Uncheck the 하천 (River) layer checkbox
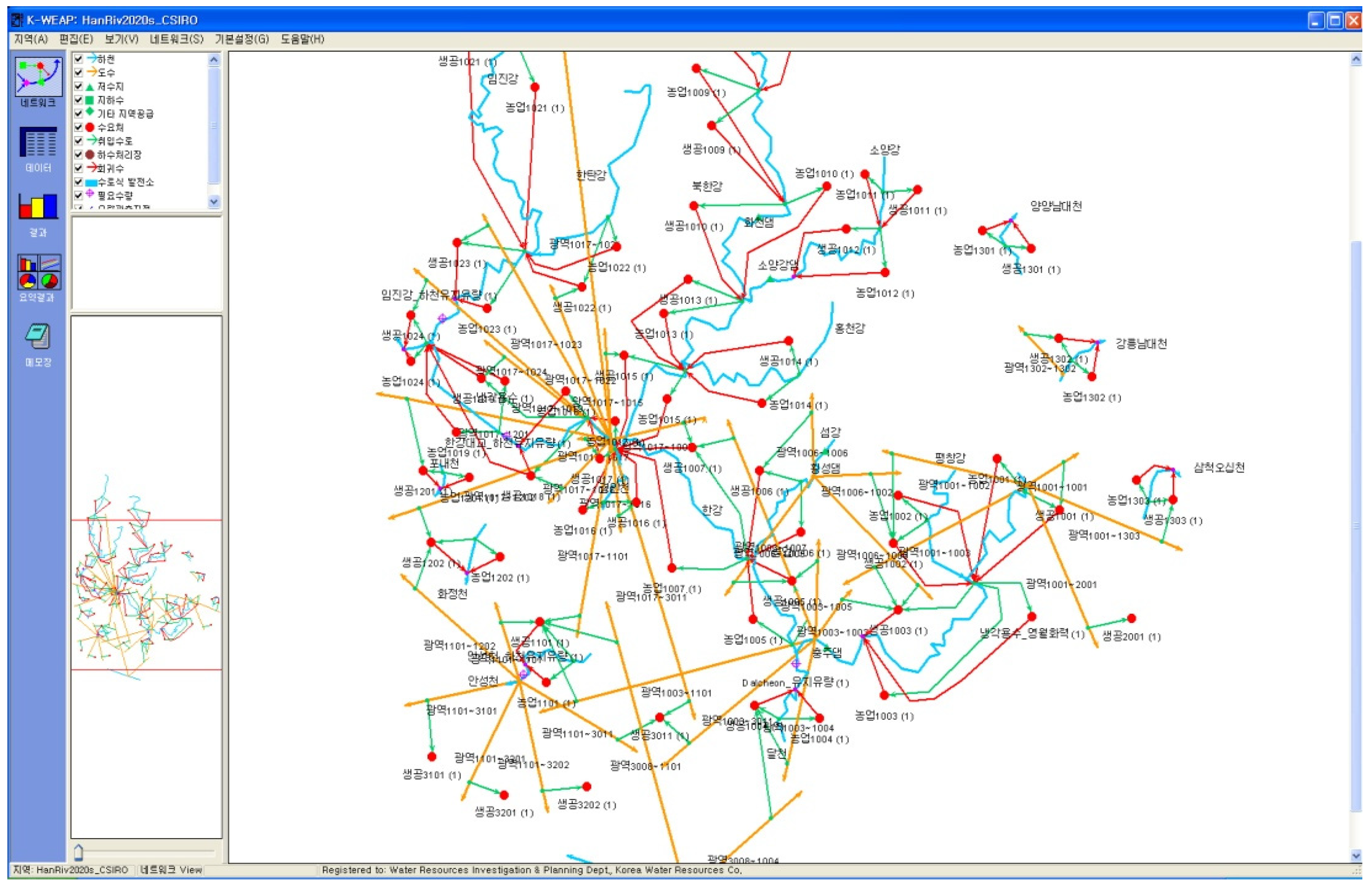This screenshot has width=1372, height=886. (x=79, y=59)
